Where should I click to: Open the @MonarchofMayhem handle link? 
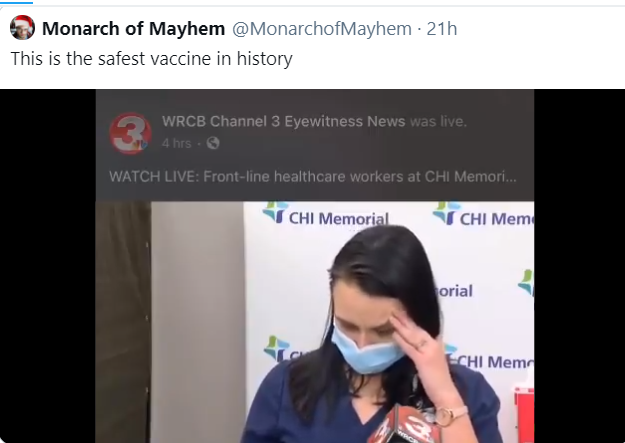click(322, 29)
